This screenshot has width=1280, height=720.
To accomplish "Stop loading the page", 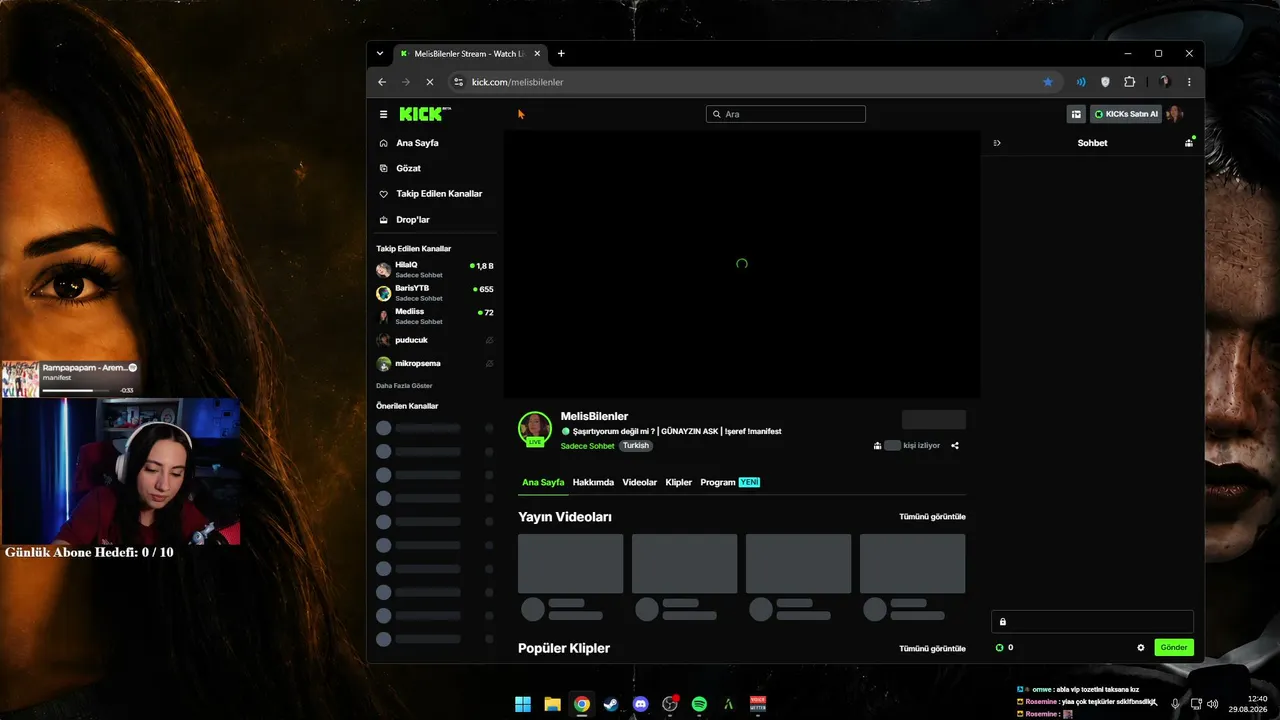I will pyautogui.click(x=430, y=82).
